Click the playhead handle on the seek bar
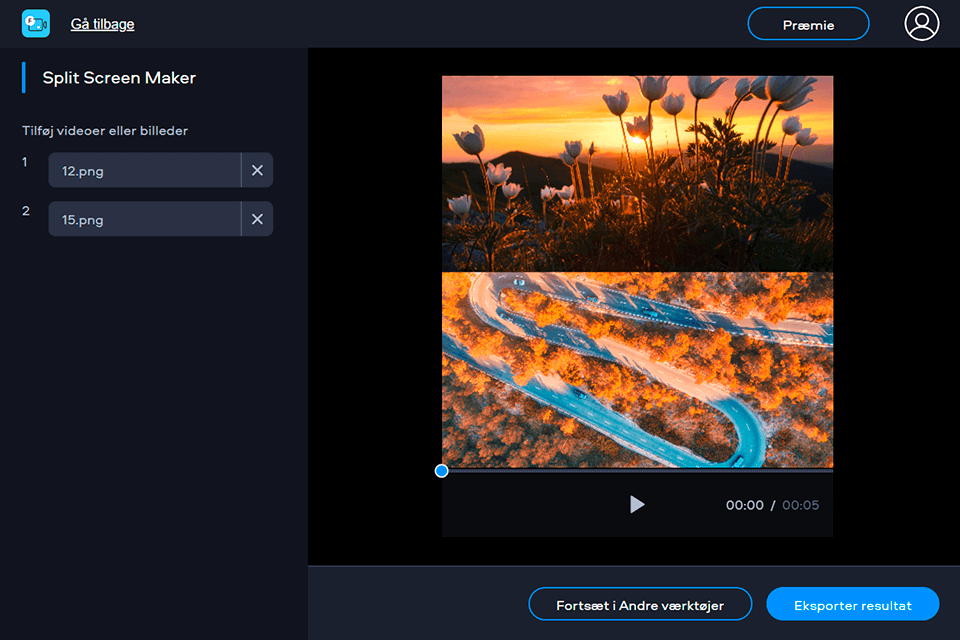The width and height of the screenshot is (960, 640). click(x=441, y=470)
